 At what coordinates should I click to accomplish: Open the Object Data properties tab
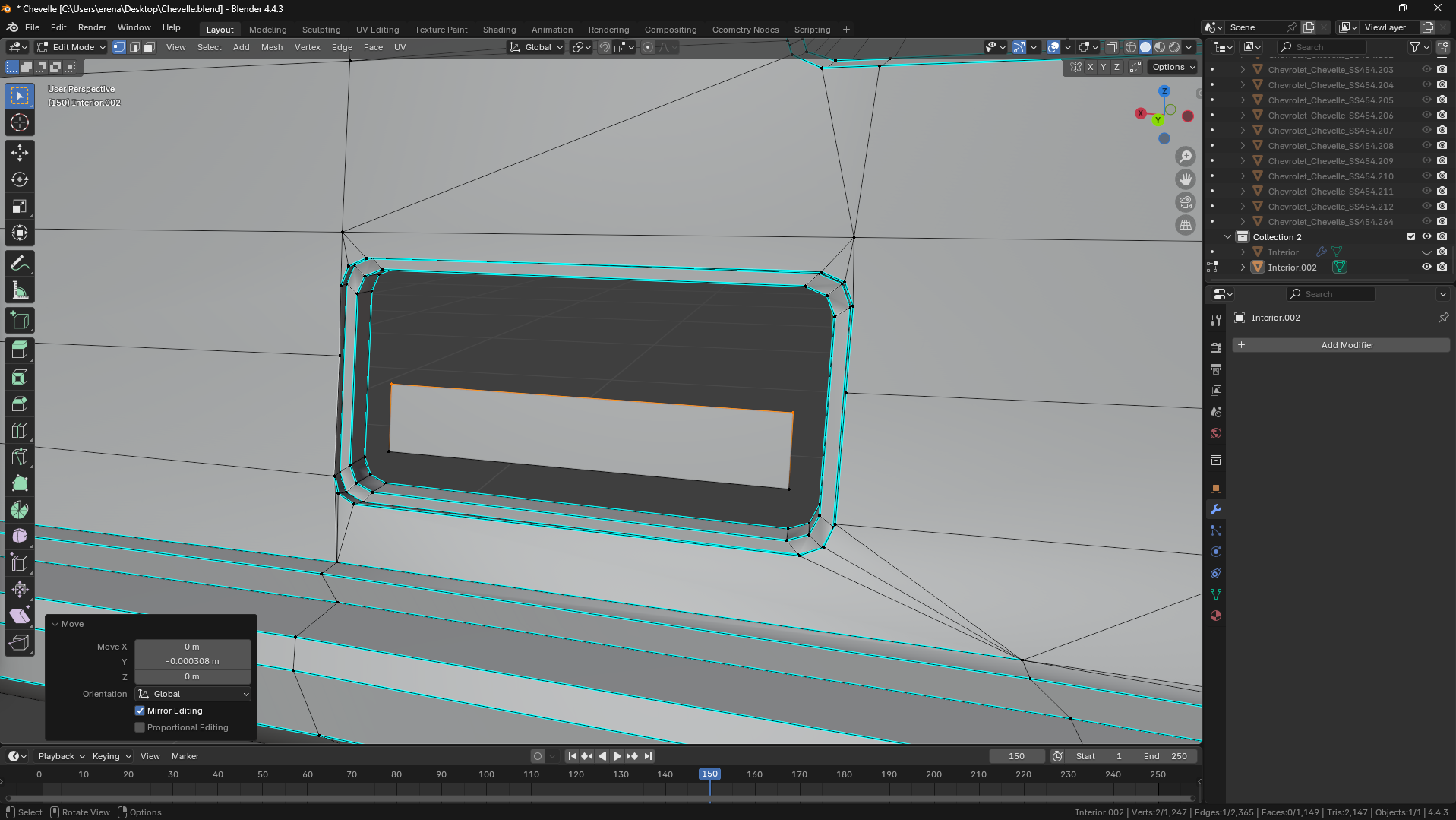click(1216, 594)
